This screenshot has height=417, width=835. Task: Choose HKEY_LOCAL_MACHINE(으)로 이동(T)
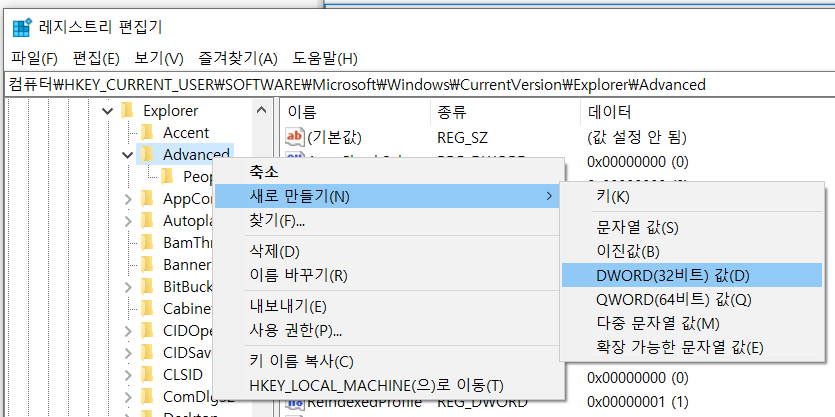coord(389,386)
